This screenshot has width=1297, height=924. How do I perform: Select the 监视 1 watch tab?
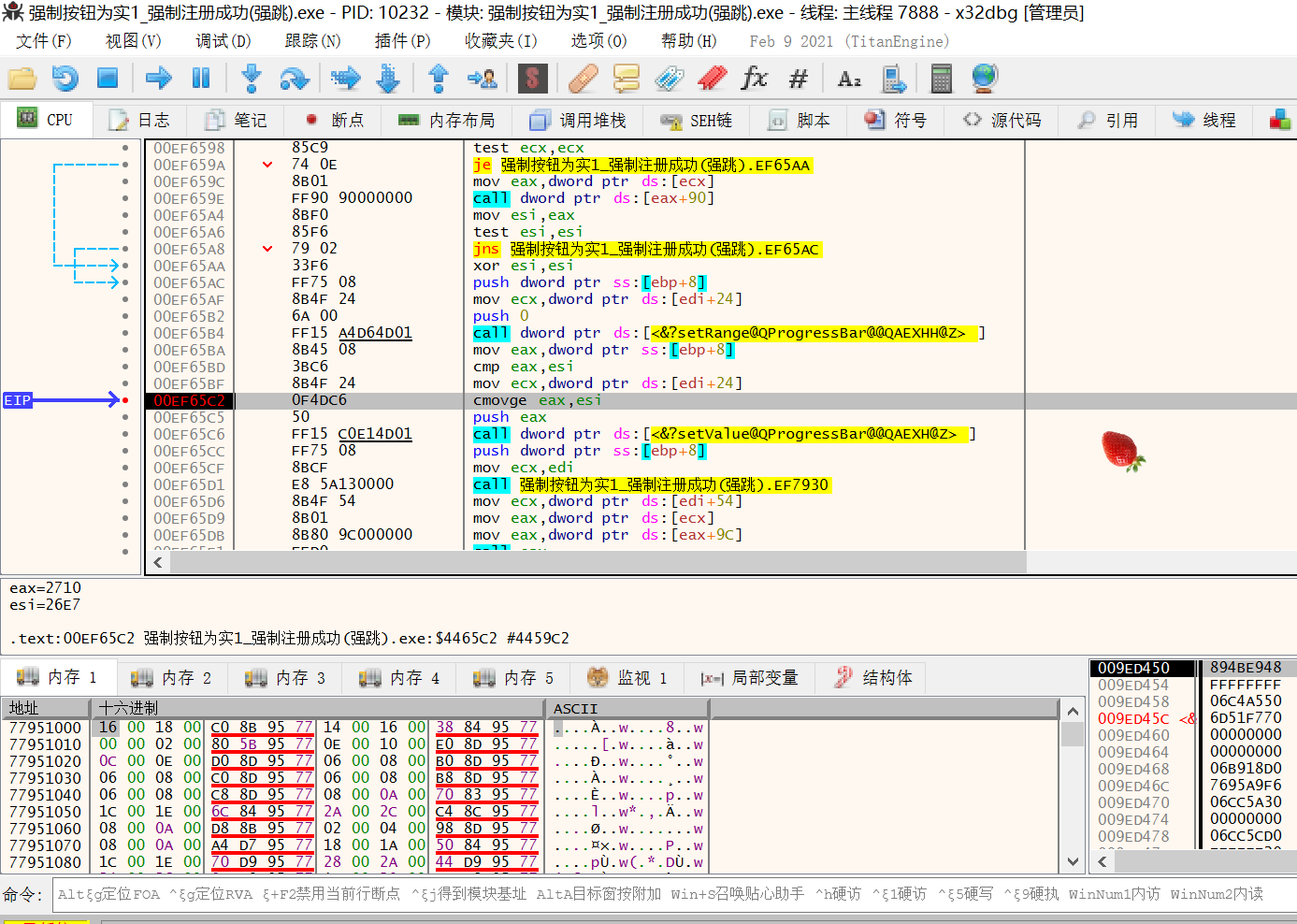click(627, 677)
